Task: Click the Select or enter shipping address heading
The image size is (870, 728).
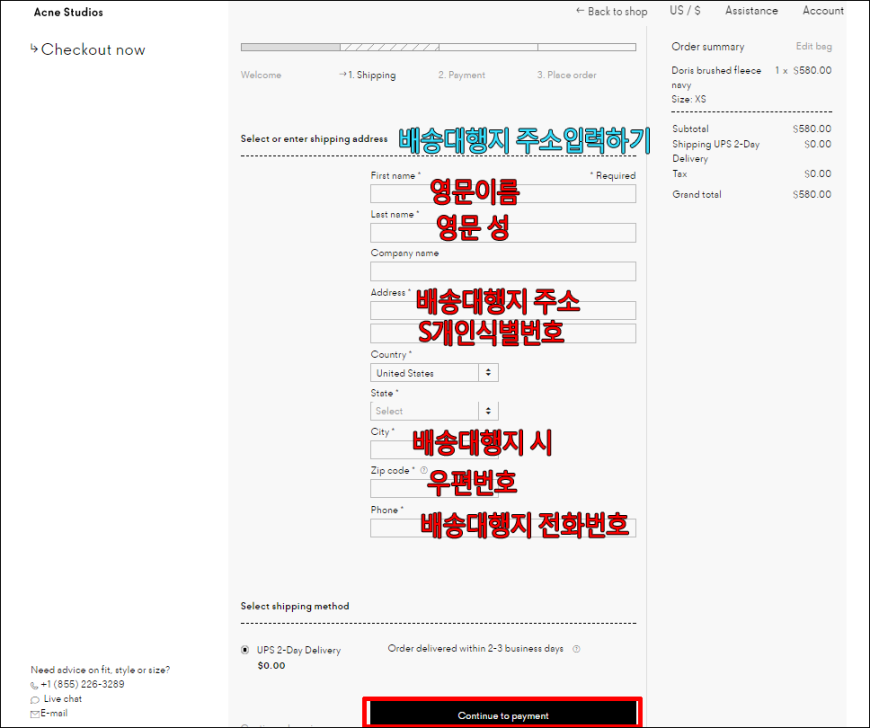Action: coord(314,139)
